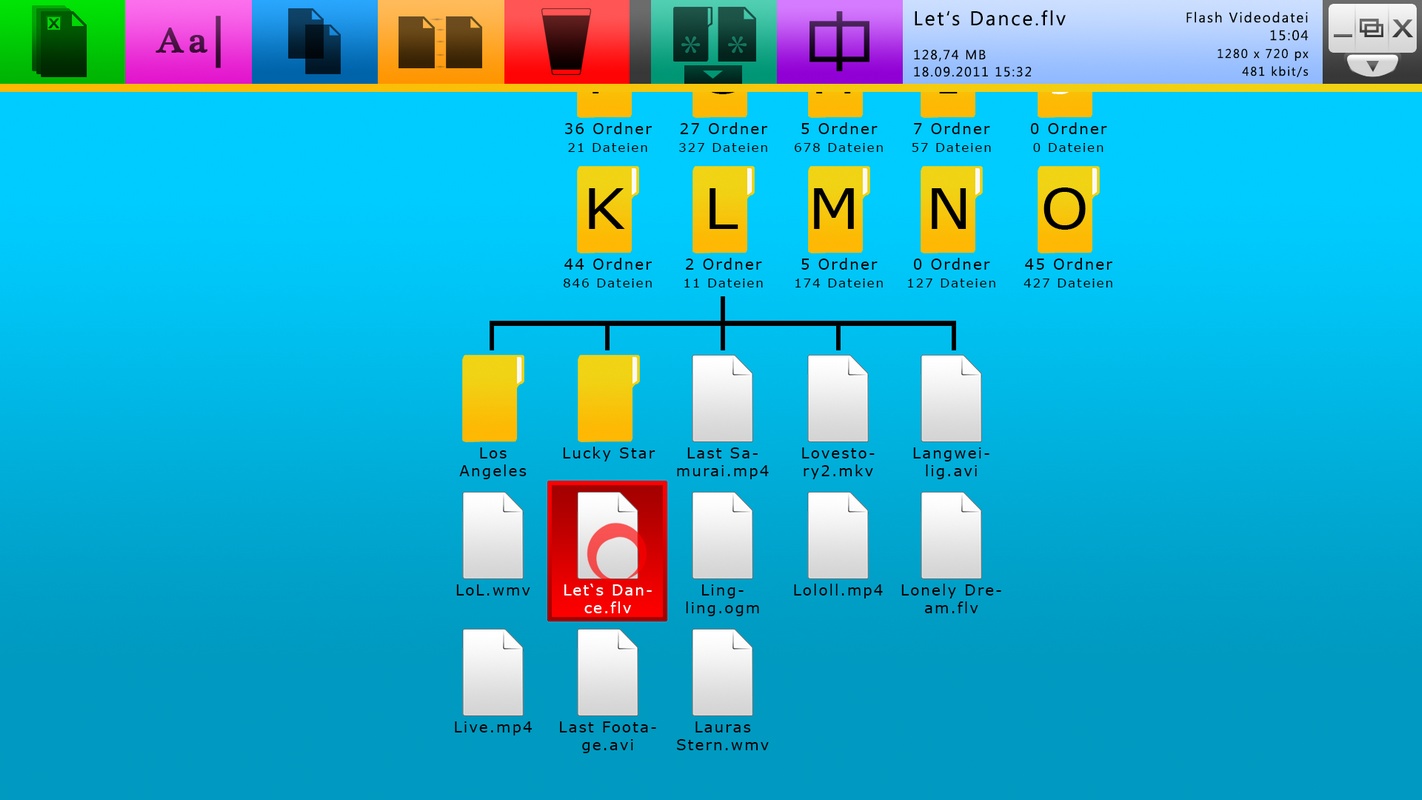Viewport: 1422px width, 800px height.
Task: Click the pink rename 'Aa' text icon
Action: coord(188,42)
